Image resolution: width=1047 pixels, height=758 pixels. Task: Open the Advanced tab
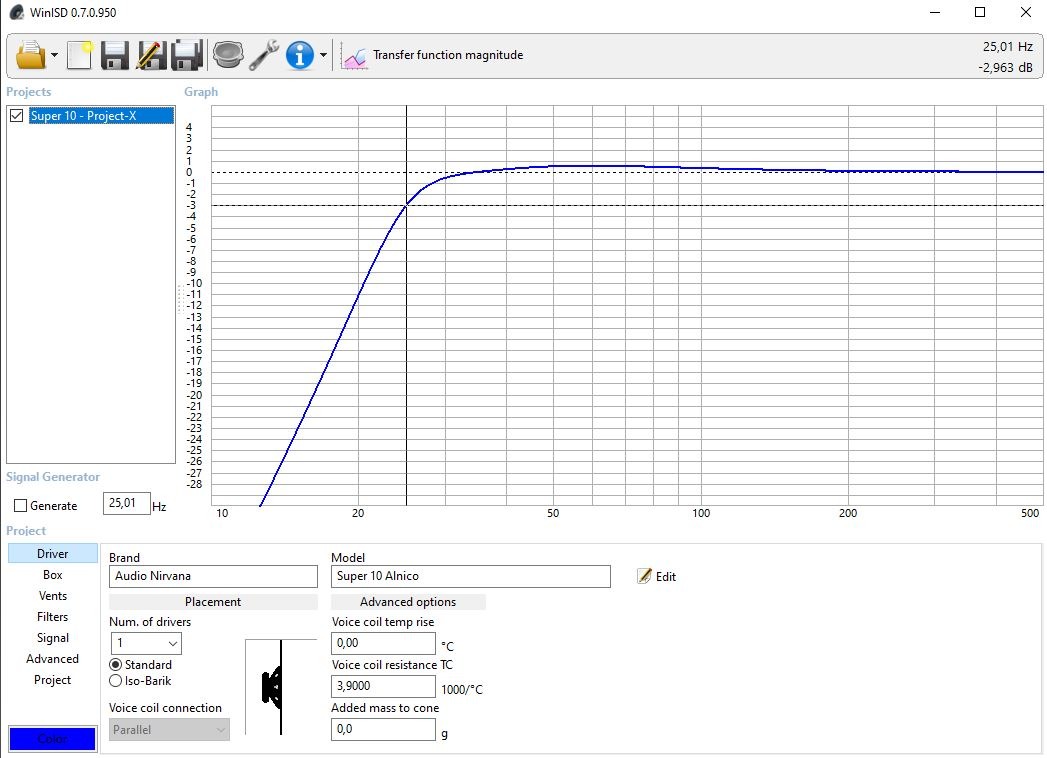pos(53,659)
